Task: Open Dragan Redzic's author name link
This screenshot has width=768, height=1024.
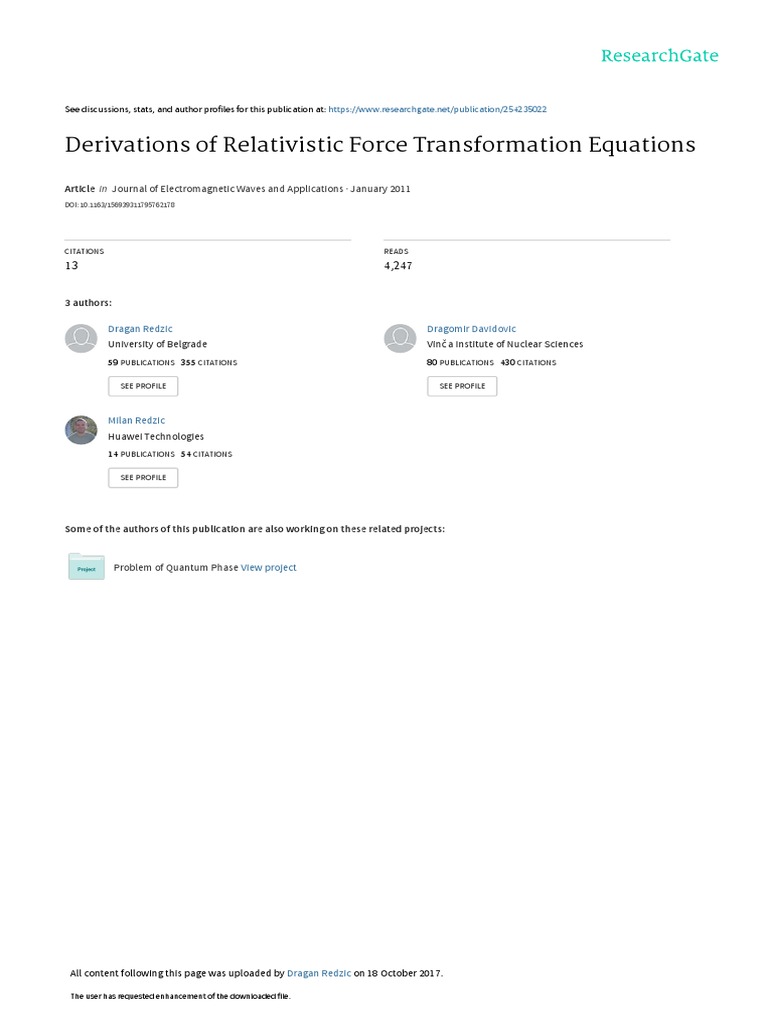Action: pos(137,329)
